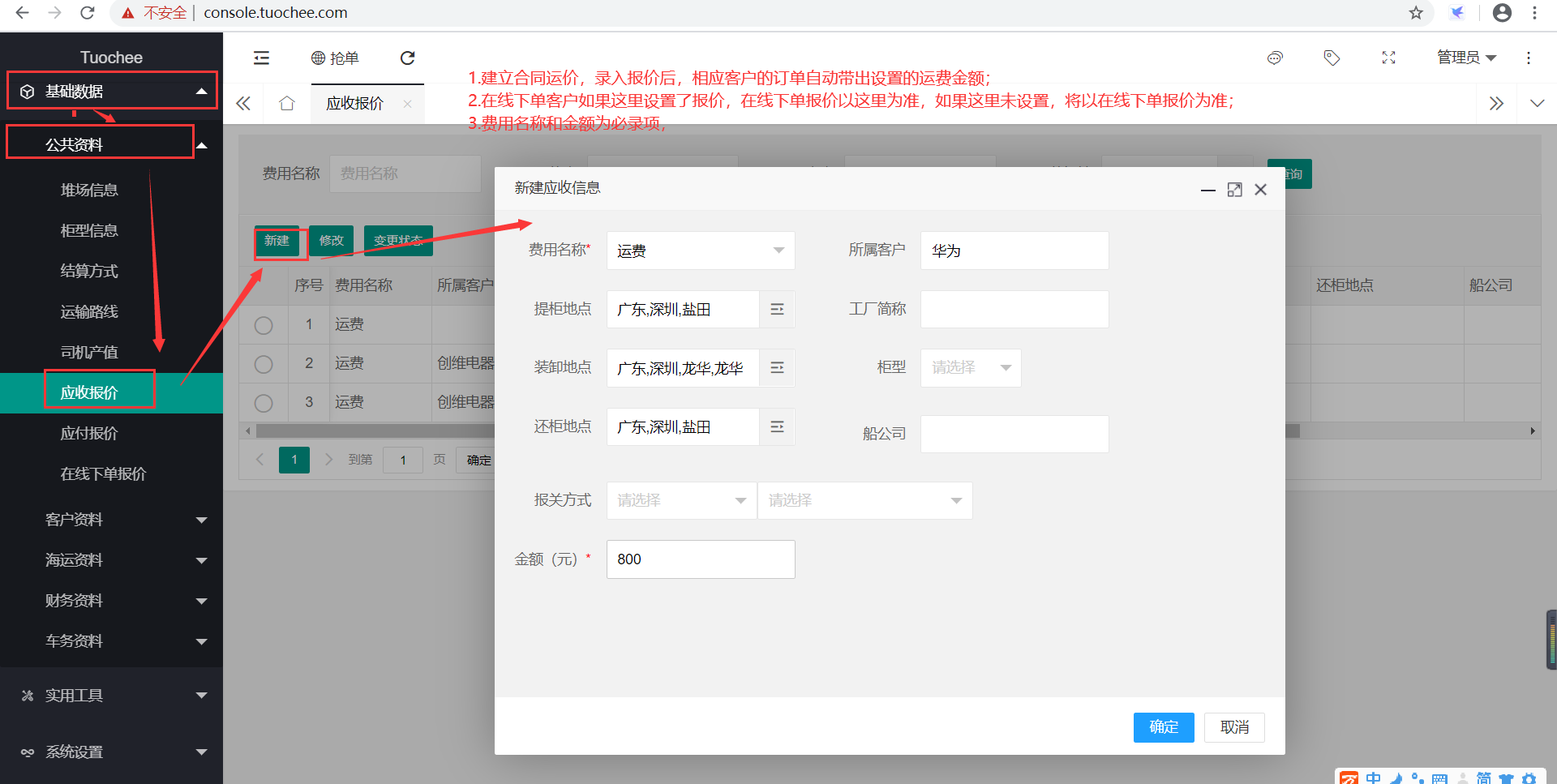
Task: Open 应付报价 in sidebar
Action: 89,433
